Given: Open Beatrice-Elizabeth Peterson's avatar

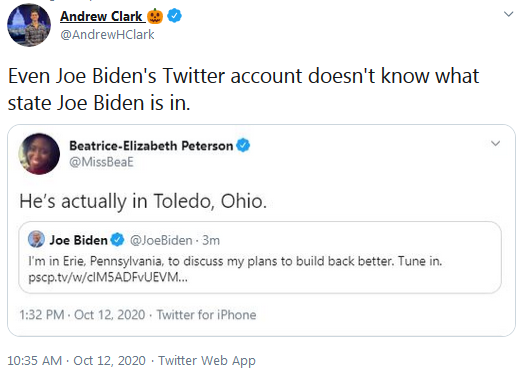Looking at the screenshot, I should point(39,154).
